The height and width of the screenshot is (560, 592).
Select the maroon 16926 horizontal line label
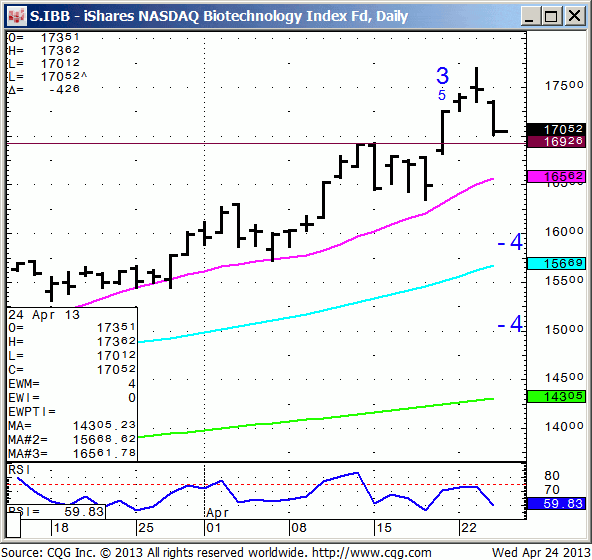click(x=556, y=141)
